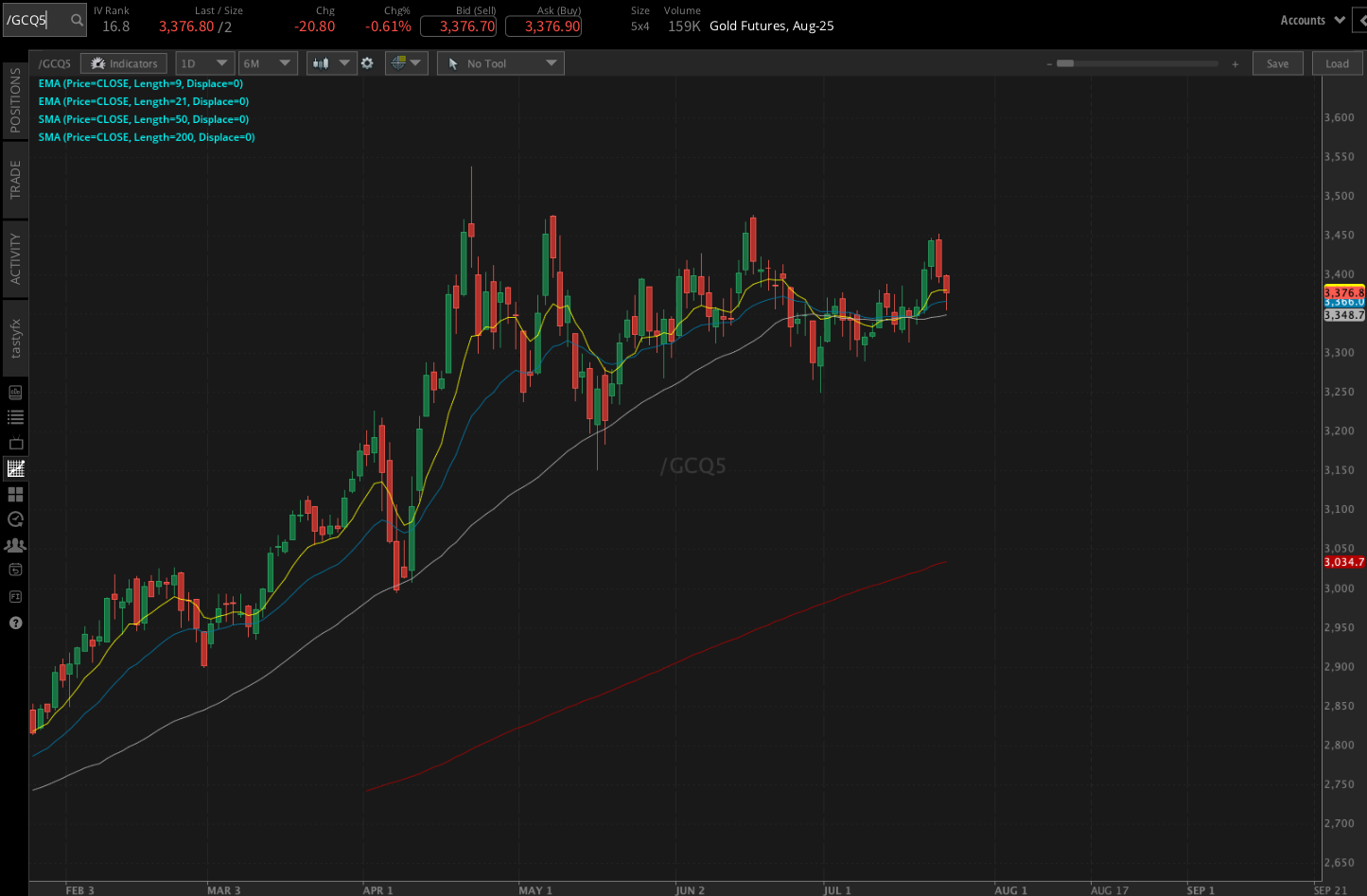Image resolution: width=1367 pixels, height=896 pixels.
Task: Open the FI sidebar icon
Action: point(15,596)
